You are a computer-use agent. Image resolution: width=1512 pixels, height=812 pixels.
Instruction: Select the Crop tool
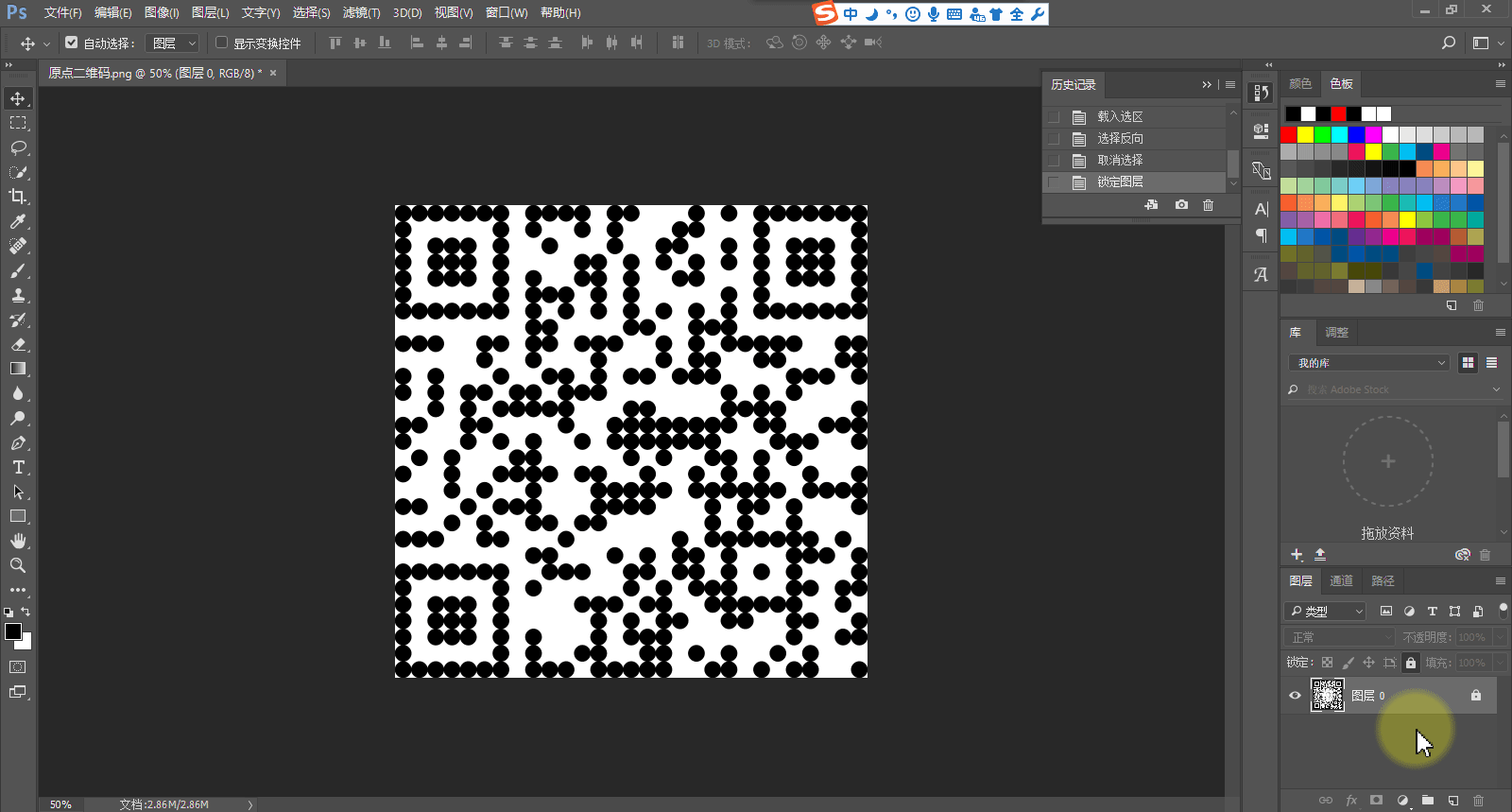click(x=18, y=197)
